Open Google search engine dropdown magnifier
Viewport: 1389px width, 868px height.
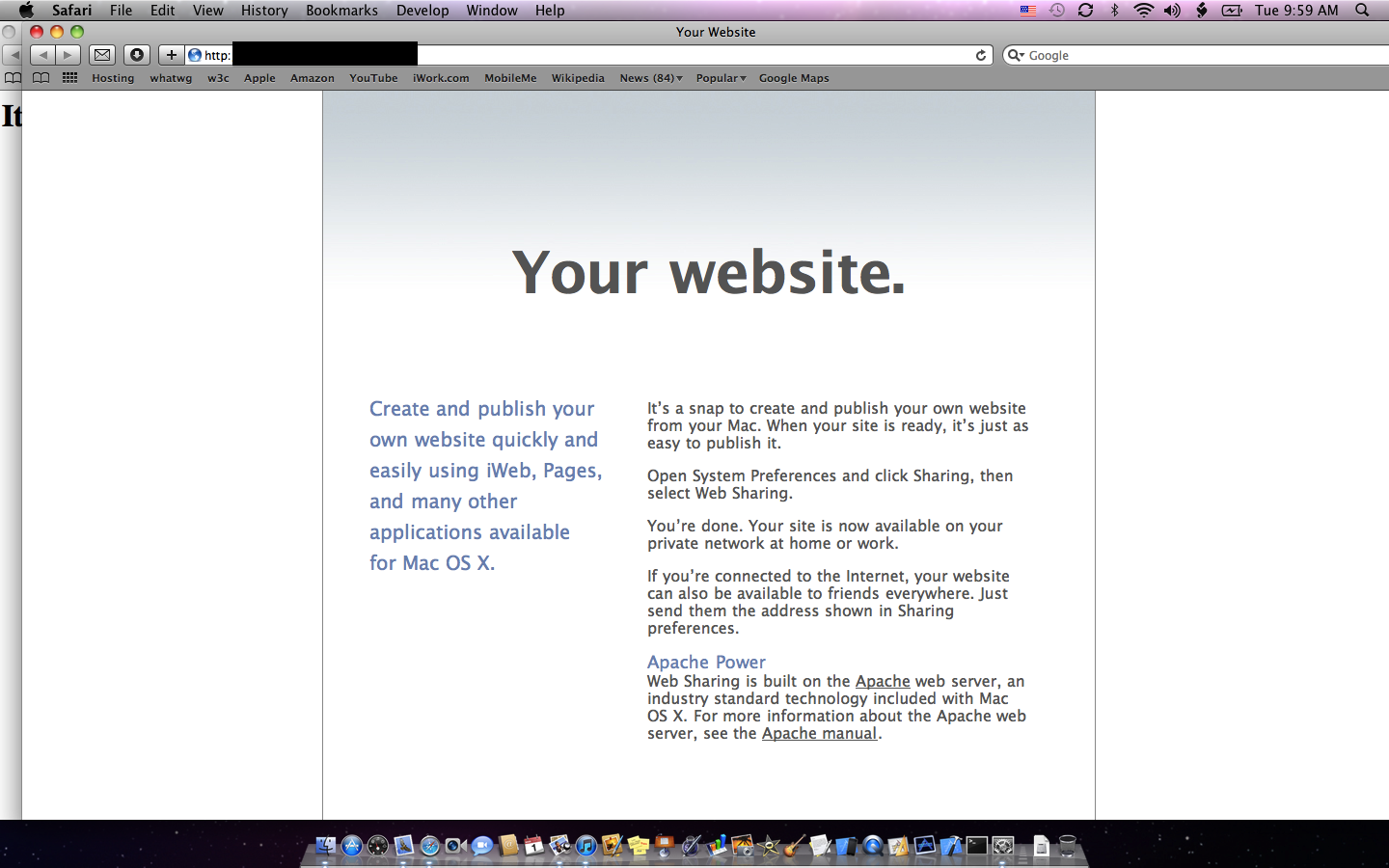tap(1016, 55)
